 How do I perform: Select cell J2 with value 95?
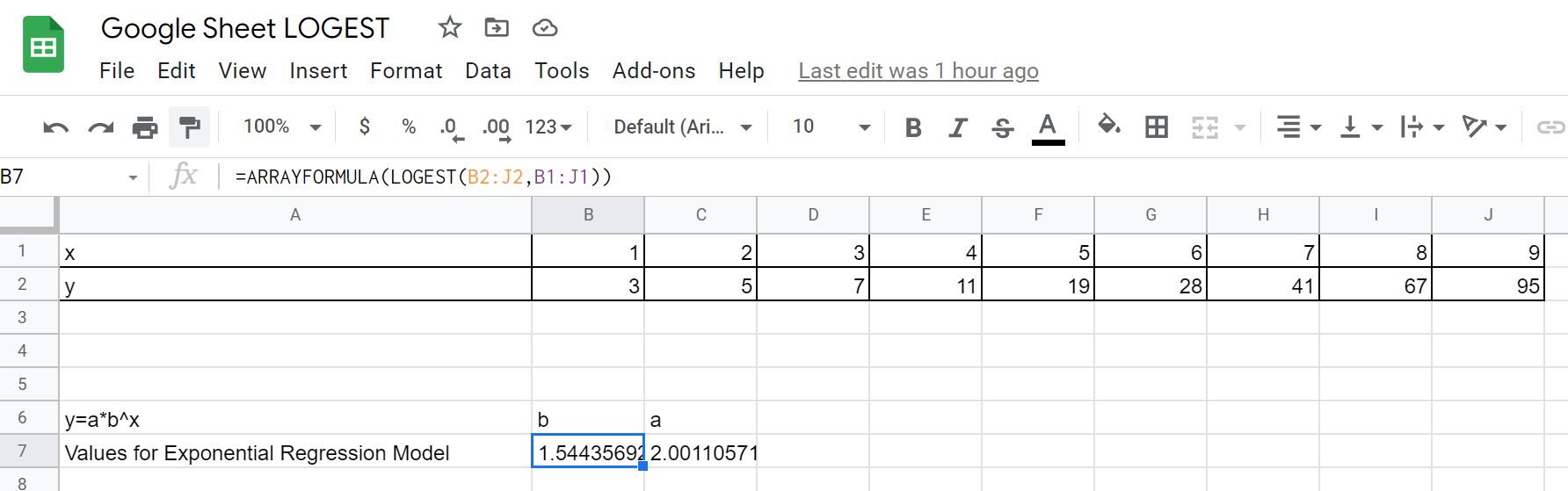point(1488,285)
